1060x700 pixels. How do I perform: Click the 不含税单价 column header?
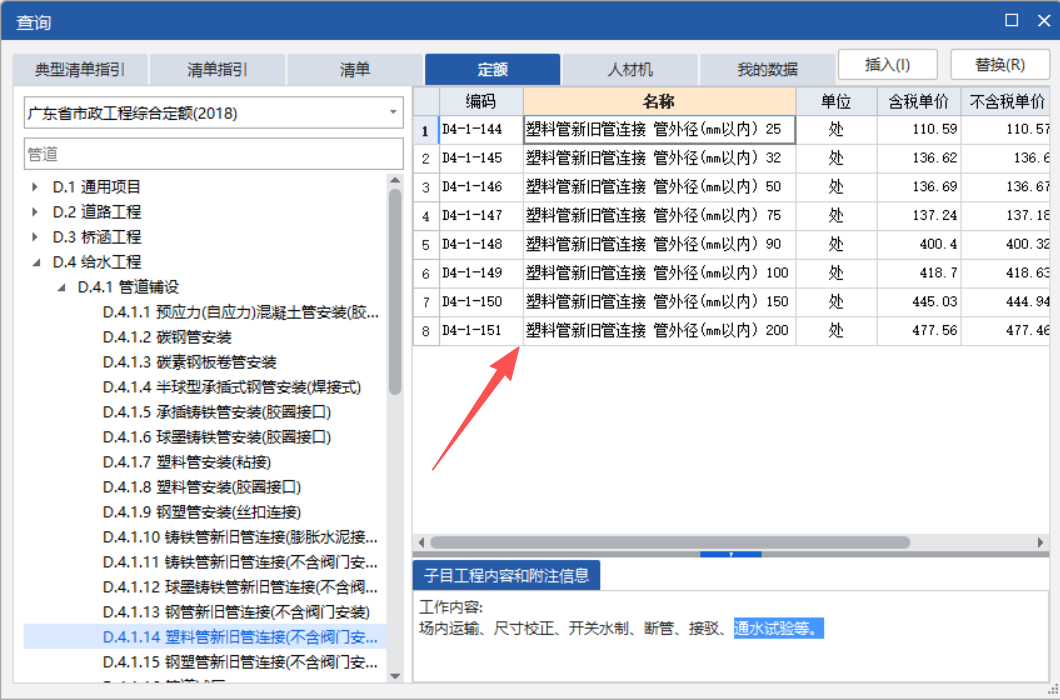click(x=1006, y=101)
